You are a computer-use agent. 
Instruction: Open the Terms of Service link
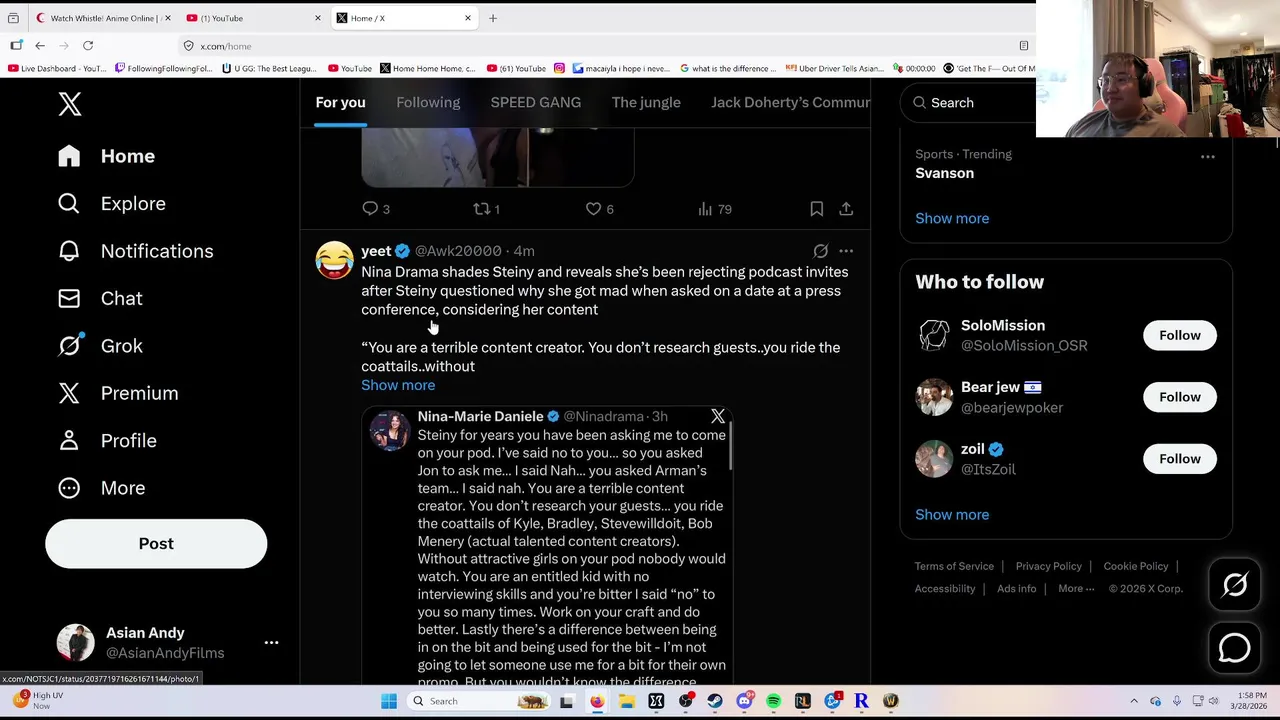pos(954,566)
